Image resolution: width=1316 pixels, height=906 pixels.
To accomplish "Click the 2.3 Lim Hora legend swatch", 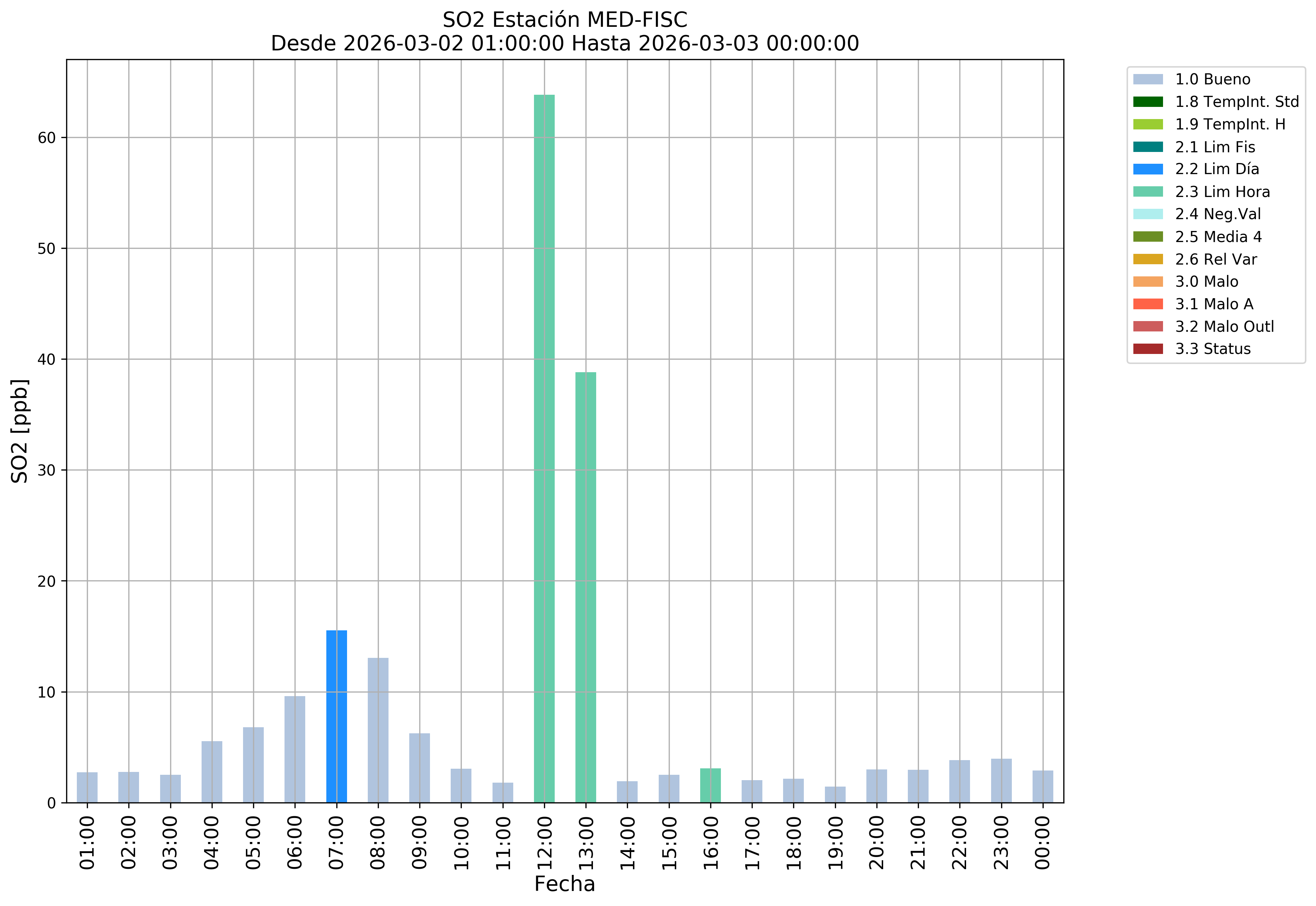I will click(1147, 192).
